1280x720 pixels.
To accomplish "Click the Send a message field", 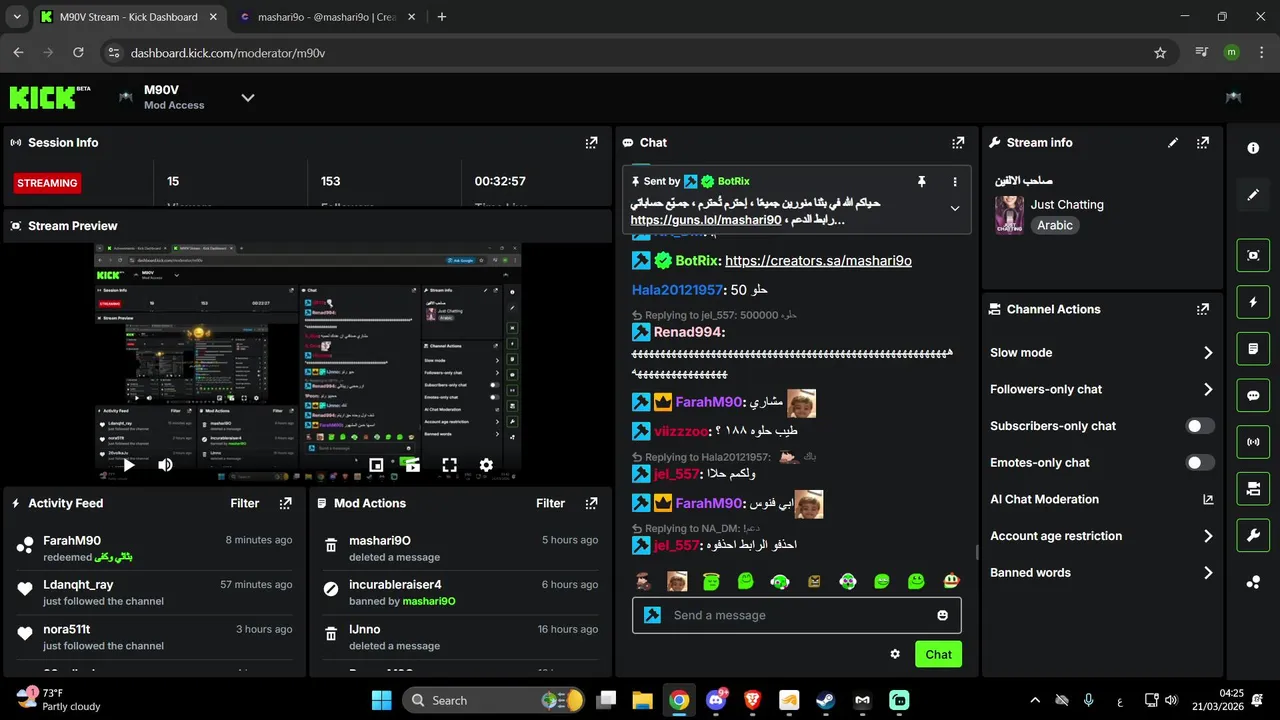I will coord(796,615).
